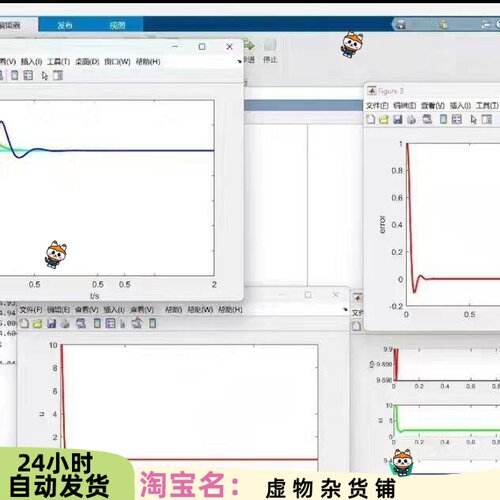Viewport: 500px width, 500px height.
Task: Open 帮助(H) menu in bottom figure window
Action: pyautogui.click(x=230, y=310)
